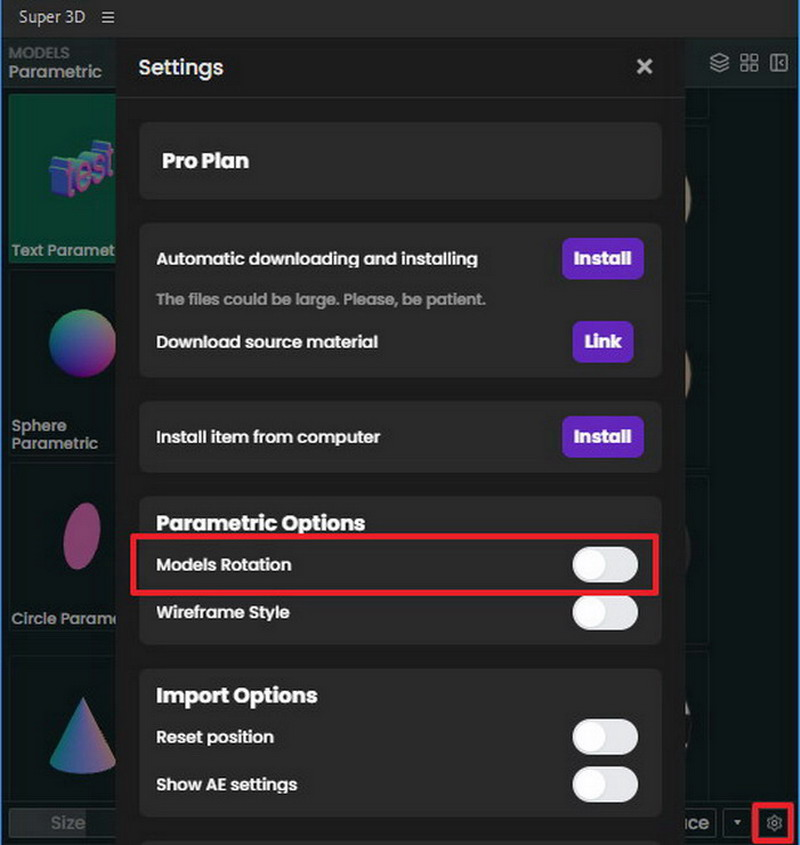This screenshot has height=845, width=800.
Task: Enable the Wireframe Style switch
Action: (605, 612)
